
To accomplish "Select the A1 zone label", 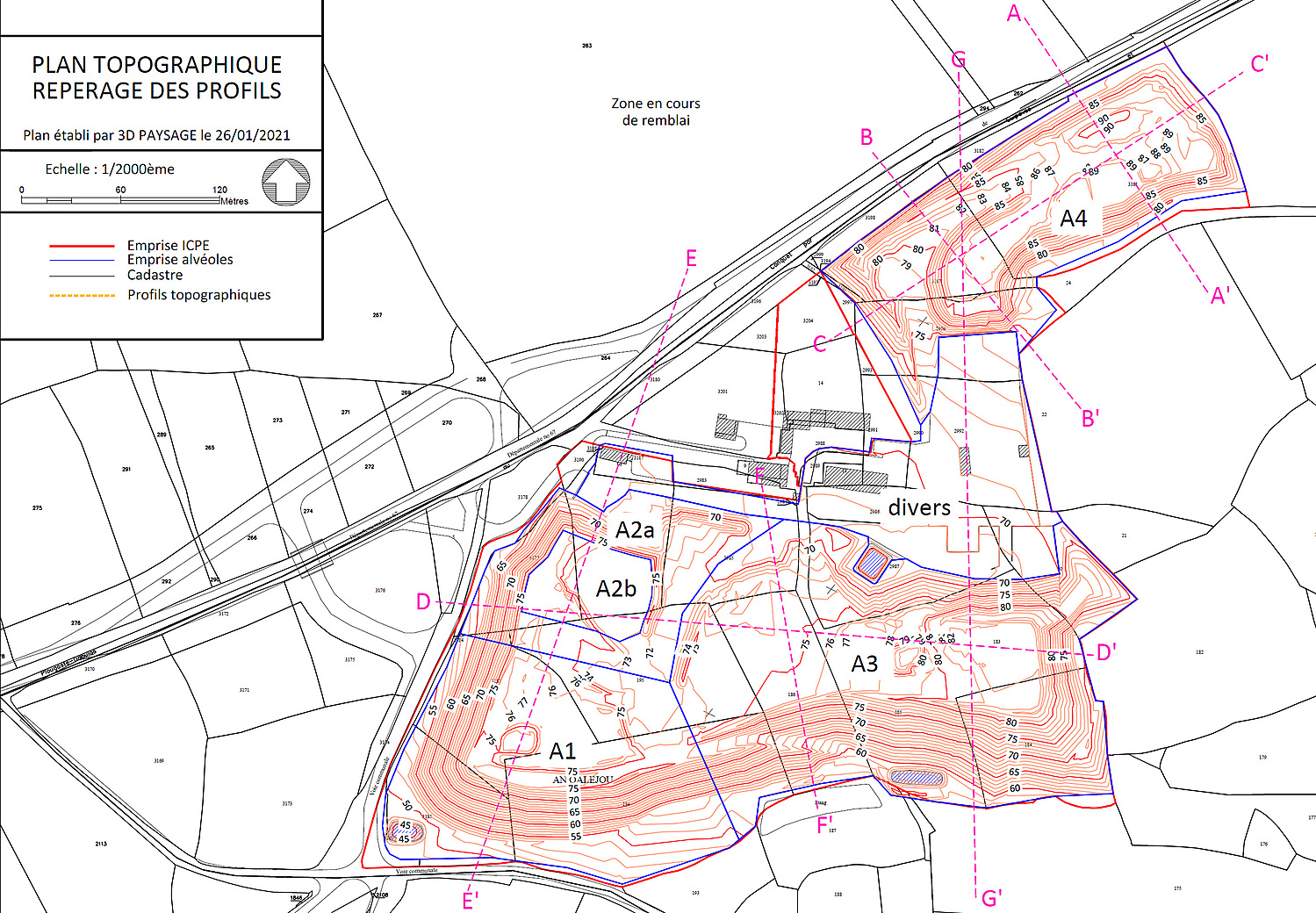I will (562, 751).
